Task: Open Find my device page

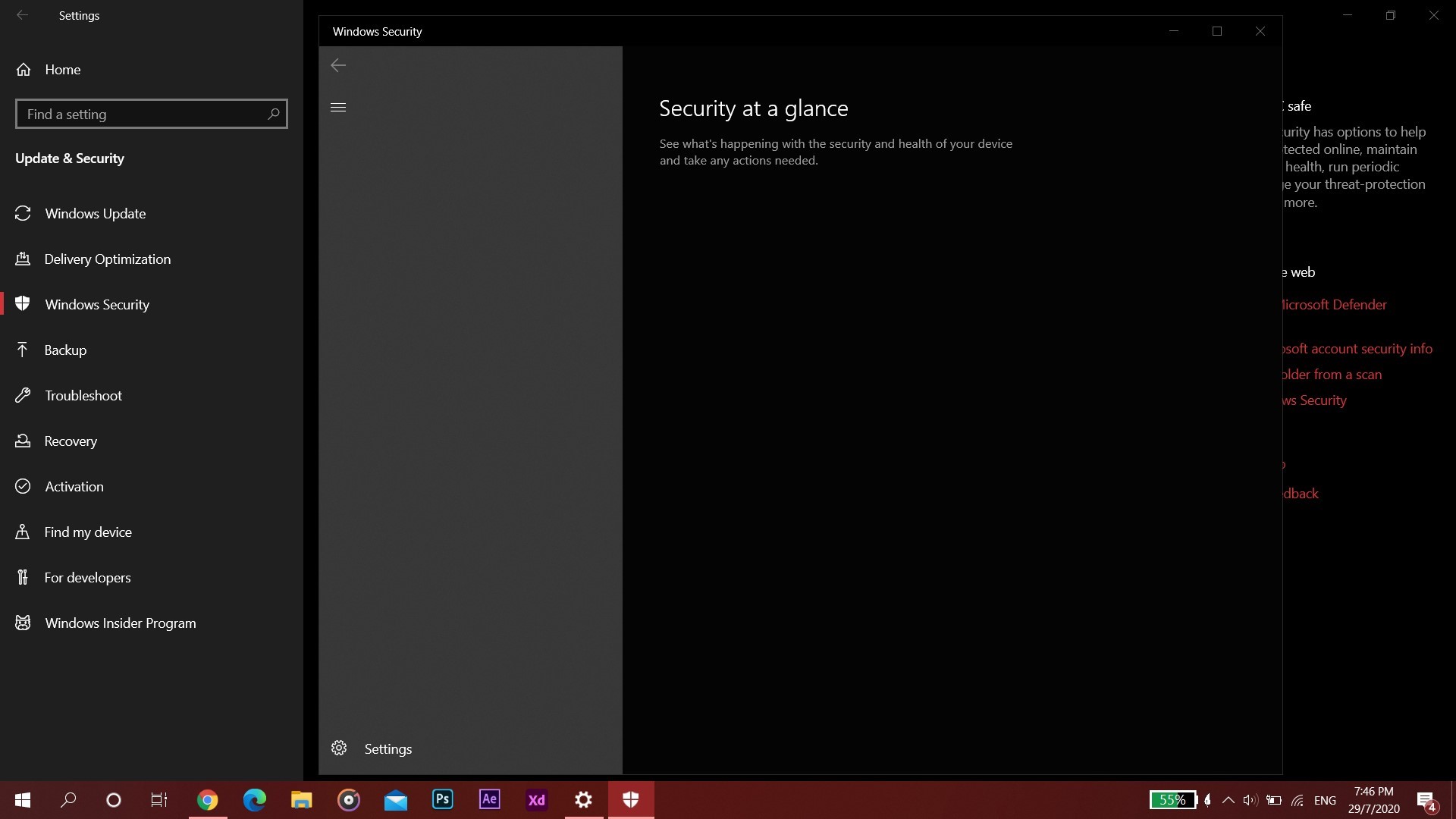Action: (152, 532)
